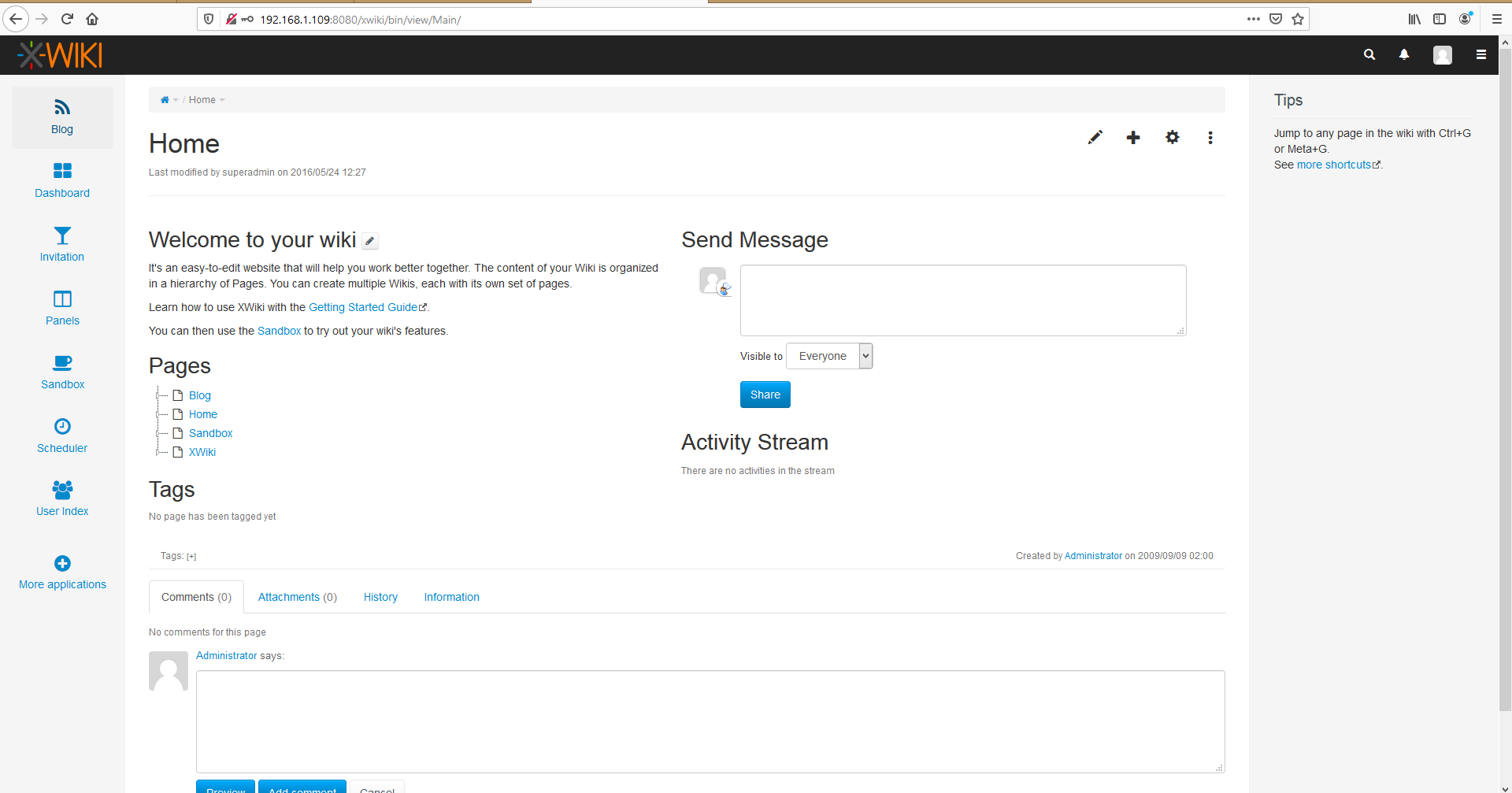Click the search magnifier in header

(1369, 54)
